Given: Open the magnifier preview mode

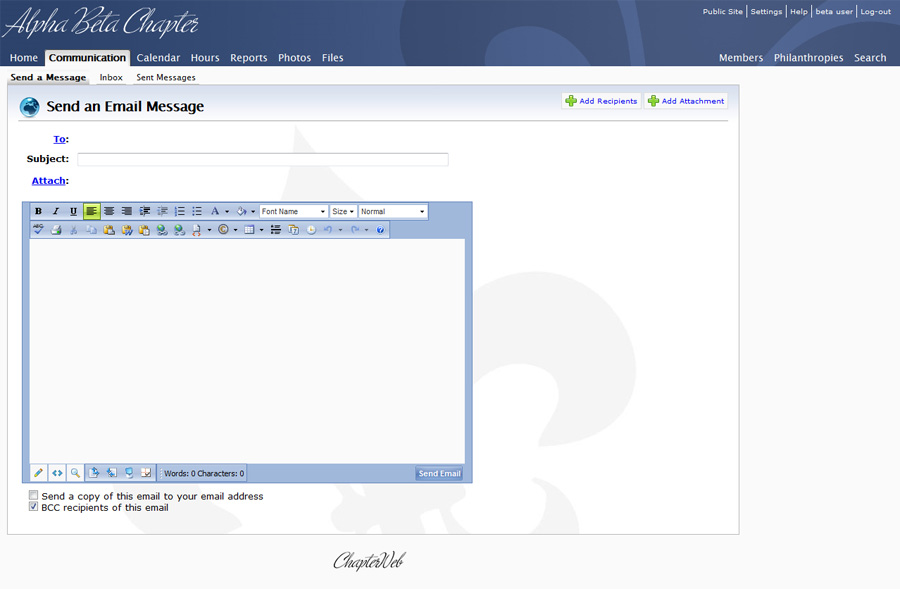Looking at the screenshot, I should pyautogui.click(x=75, y=473).
